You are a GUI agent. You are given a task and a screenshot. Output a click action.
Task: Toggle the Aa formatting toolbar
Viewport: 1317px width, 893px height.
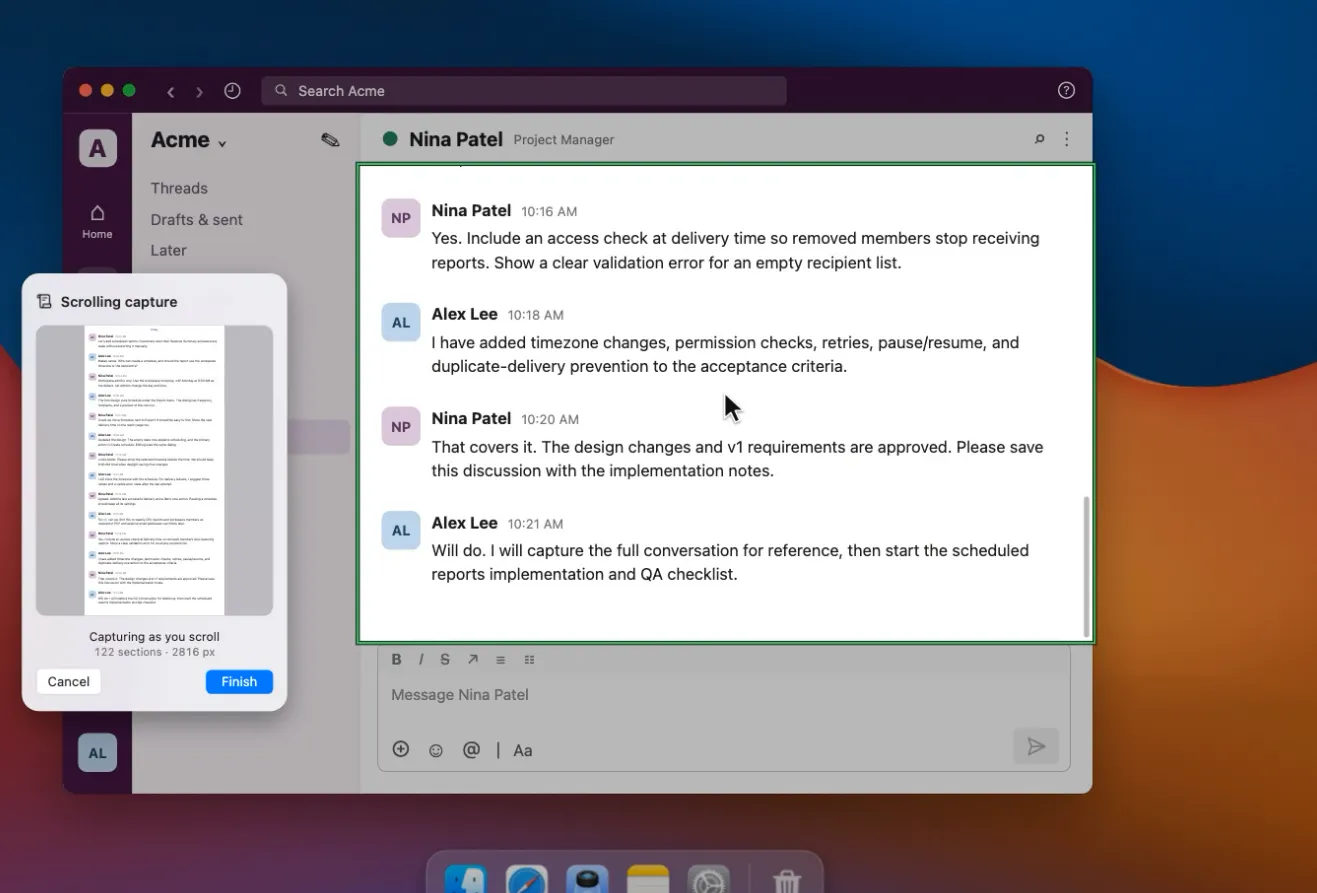[x=522, y=750]
